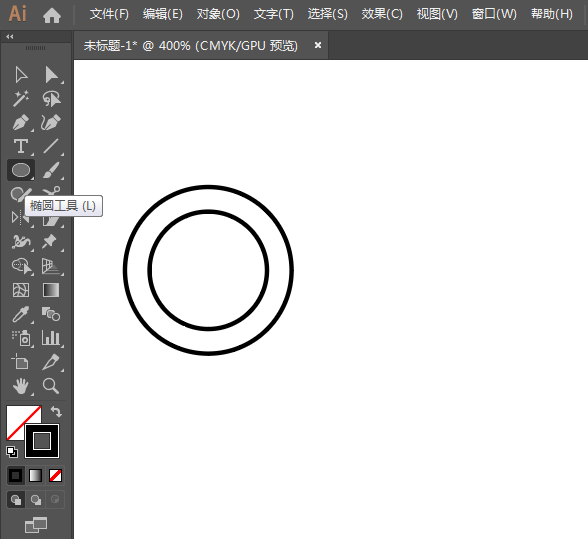Go to the Home screen icon
This screenshot has height=539, width=588.
(52, 15)
